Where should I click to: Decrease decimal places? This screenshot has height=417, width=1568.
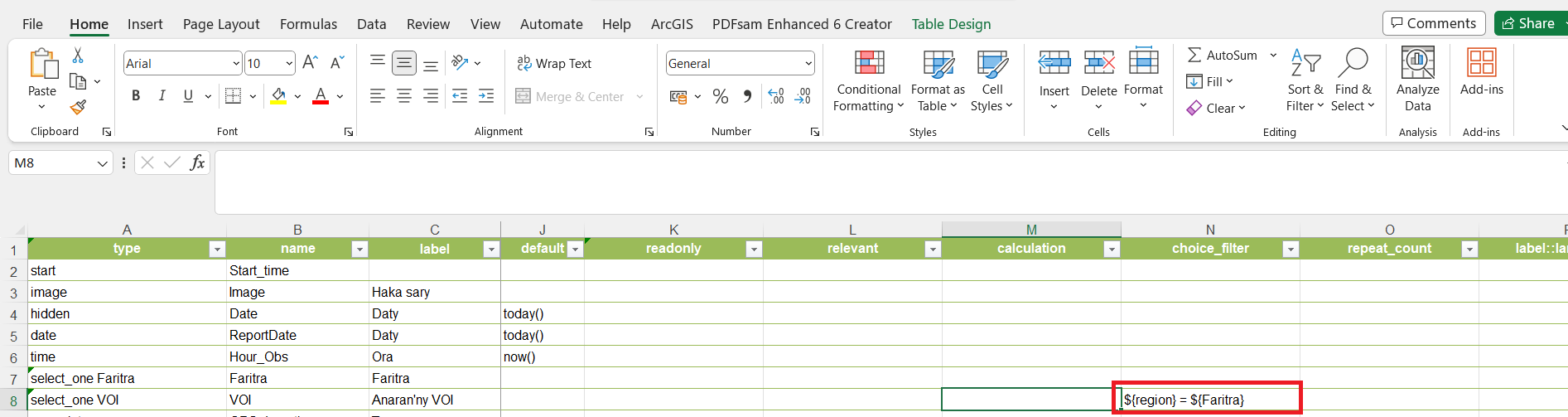(803, 97)
